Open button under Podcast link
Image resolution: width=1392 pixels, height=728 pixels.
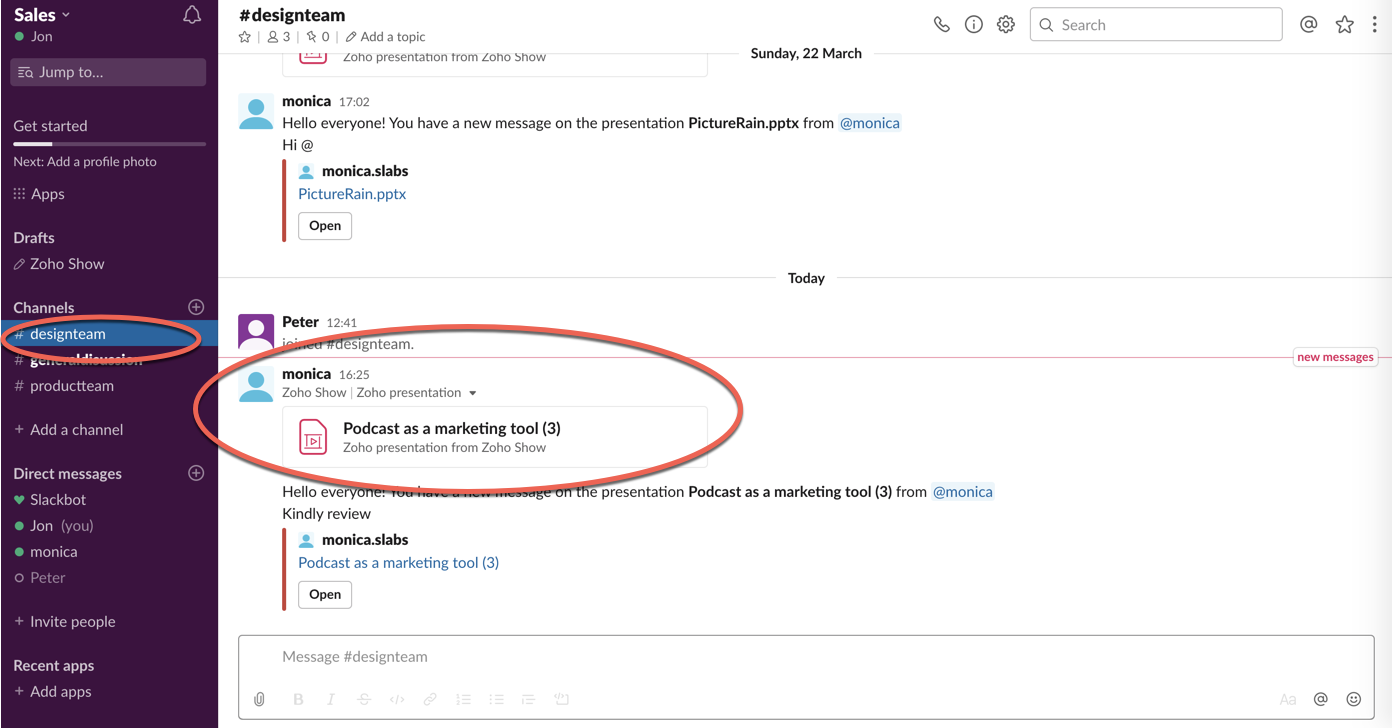pyautogui.click(x=325, y=595)
